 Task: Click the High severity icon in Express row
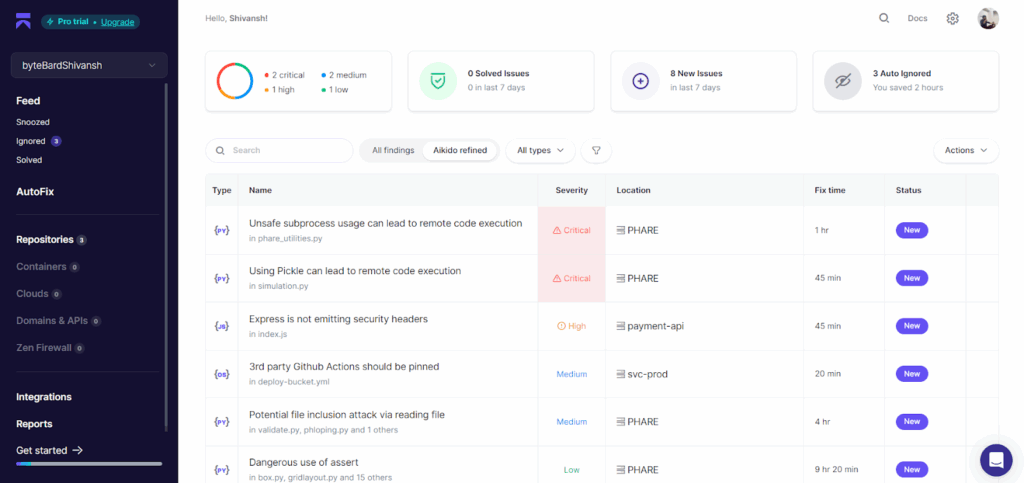[561, 326]
